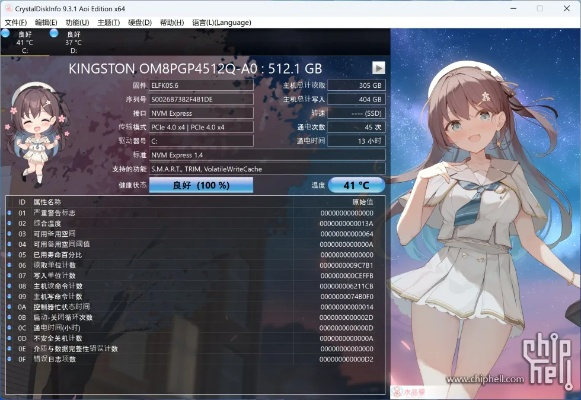Open the 硬盘(D) disk menu
This screenshot has height=400, width=581.
click(x=140, y=23)
